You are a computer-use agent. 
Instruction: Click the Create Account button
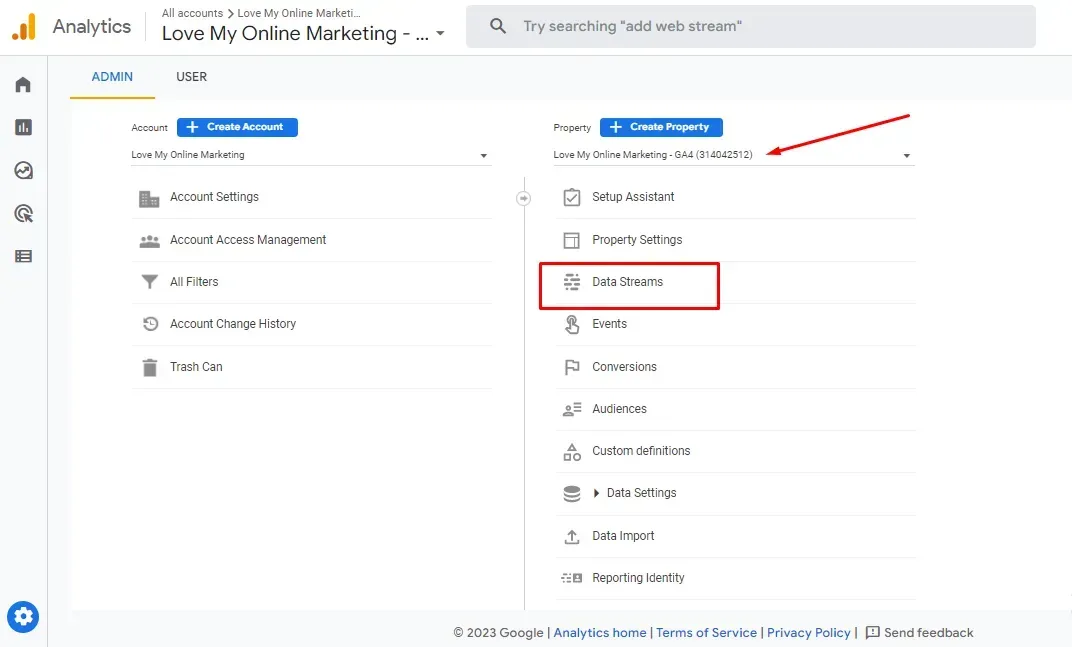237,127
